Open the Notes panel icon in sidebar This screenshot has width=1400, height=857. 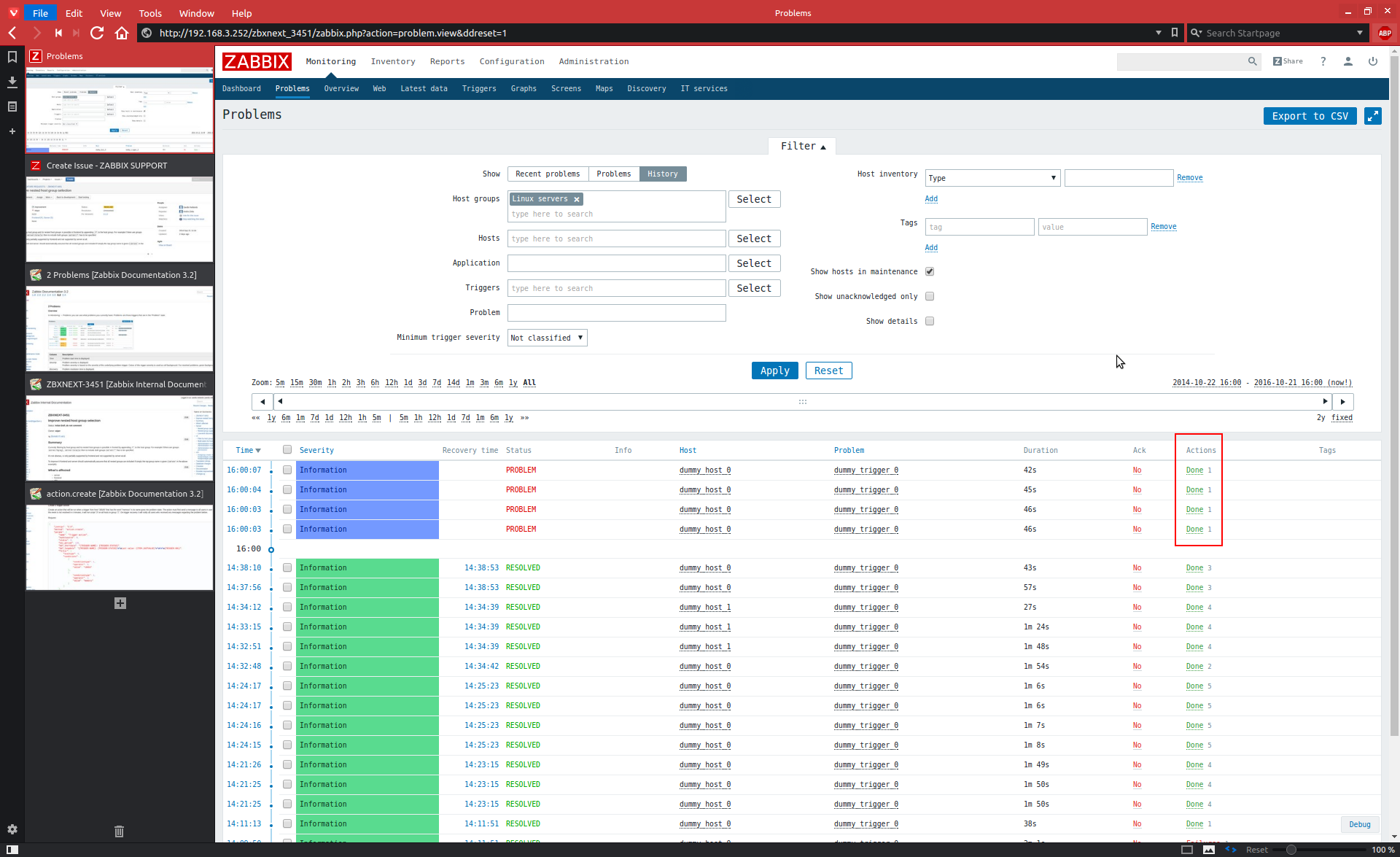(x=12, y=106)
